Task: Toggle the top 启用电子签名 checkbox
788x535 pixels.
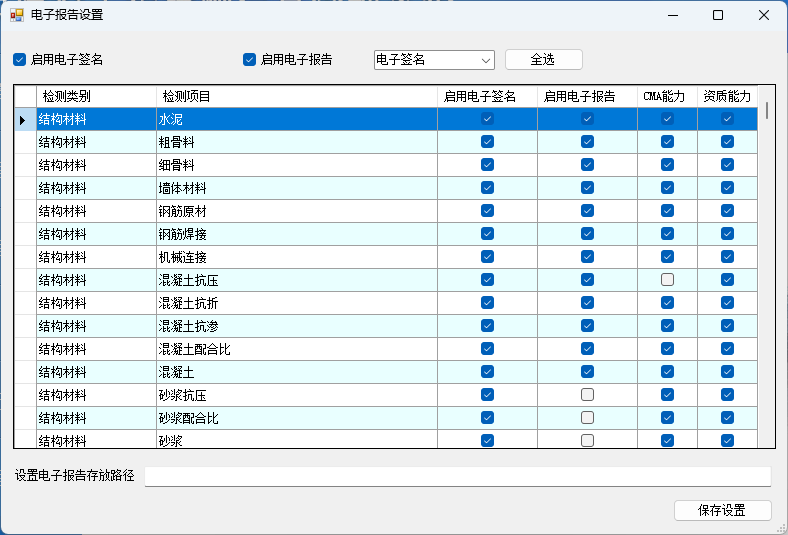Action: (x=19, y=59)
